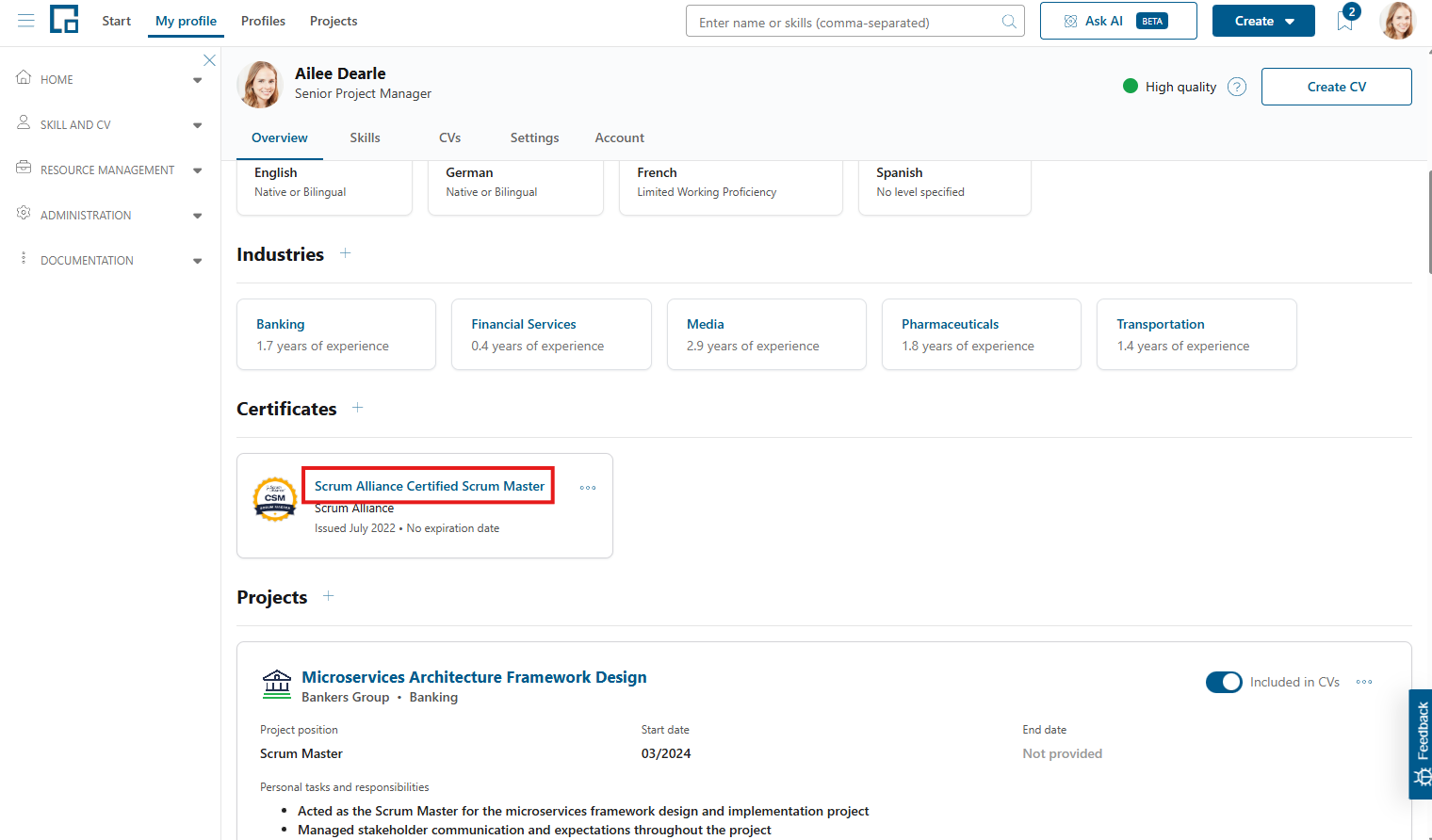
Task: Click the German language card
Action: (x=515, y=187)
